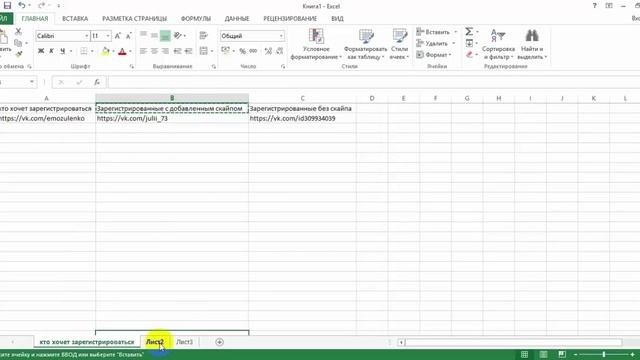Add a new sheet with plus icon
Viewport: 640px width, 360px height.
tap(219, 342)
